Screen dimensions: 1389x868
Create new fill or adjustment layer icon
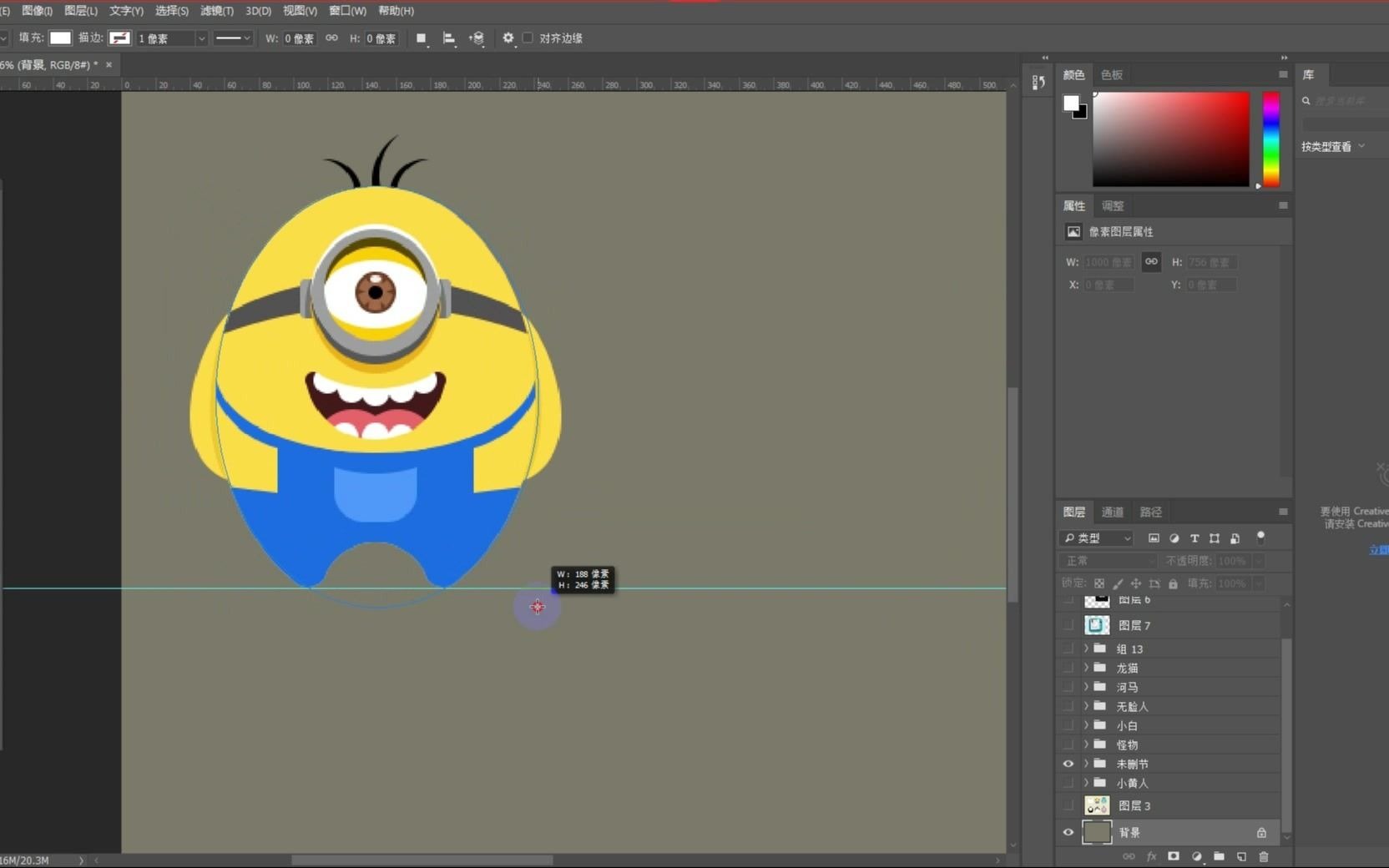[1197, 856]
